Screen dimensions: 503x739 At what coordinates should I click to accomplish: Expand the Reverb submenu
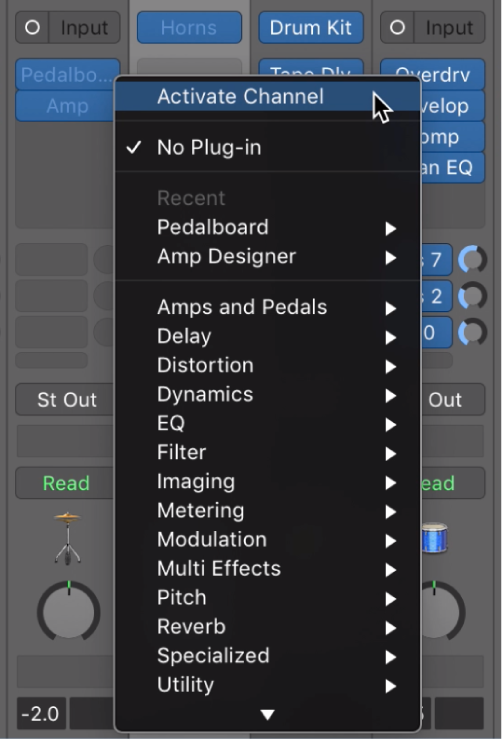tap(267, 627)
